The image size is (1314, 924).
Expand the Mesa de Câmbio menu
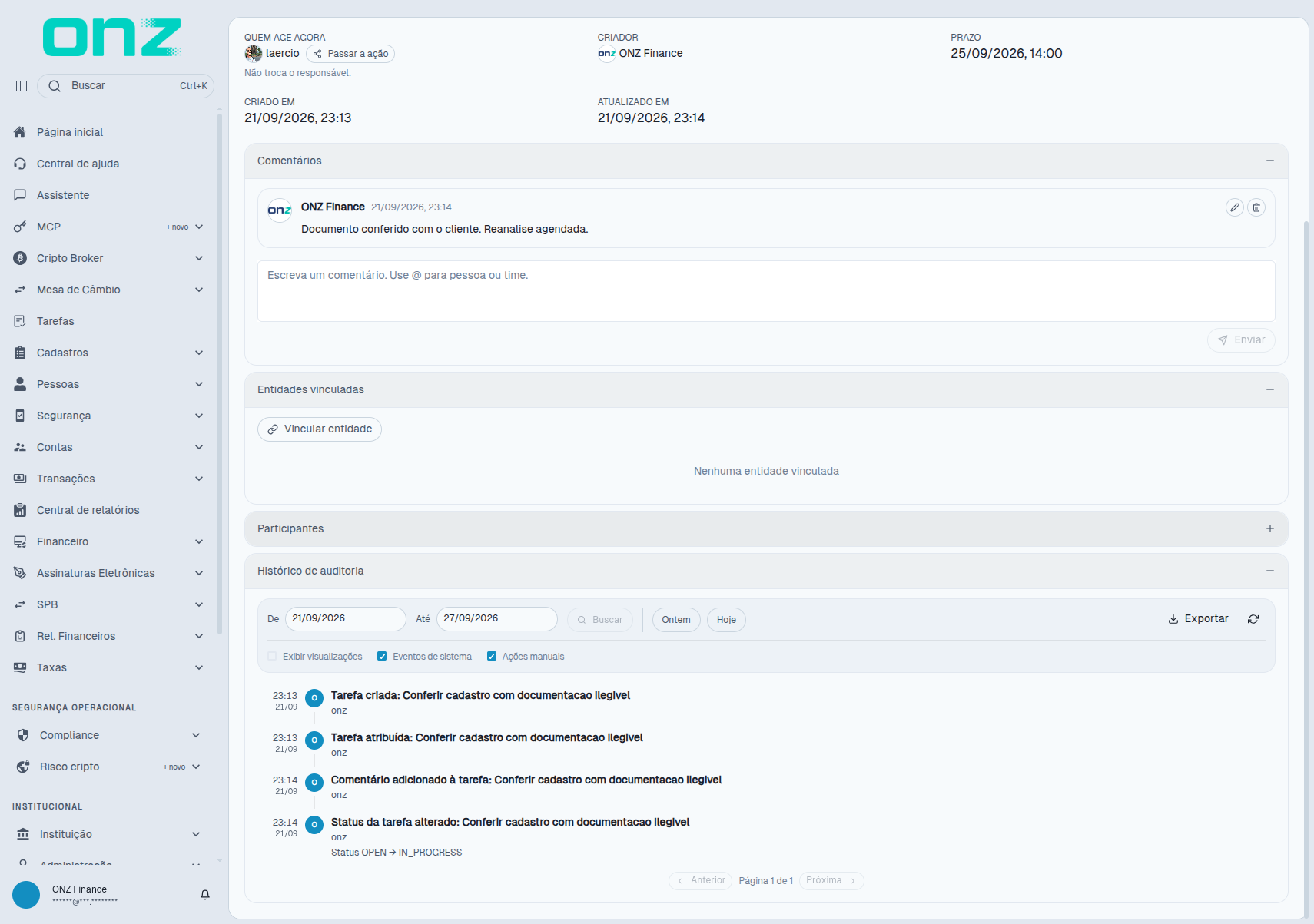coord(108,290)
